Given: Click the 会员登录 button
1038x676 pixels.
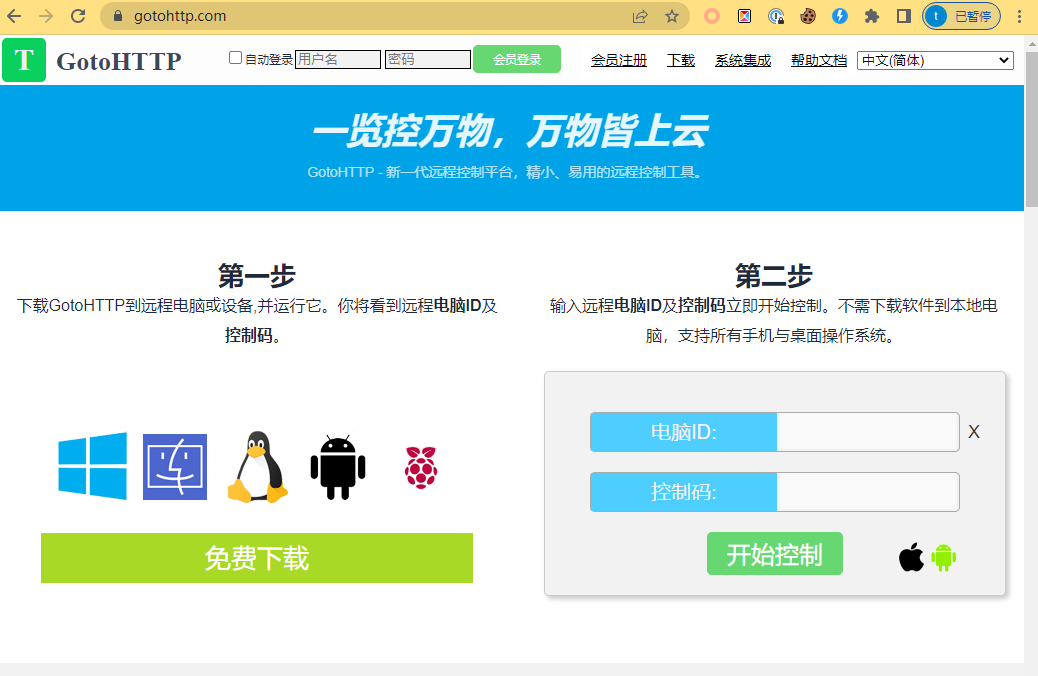Looking at the screenshot, I should (x=517, y=59).
